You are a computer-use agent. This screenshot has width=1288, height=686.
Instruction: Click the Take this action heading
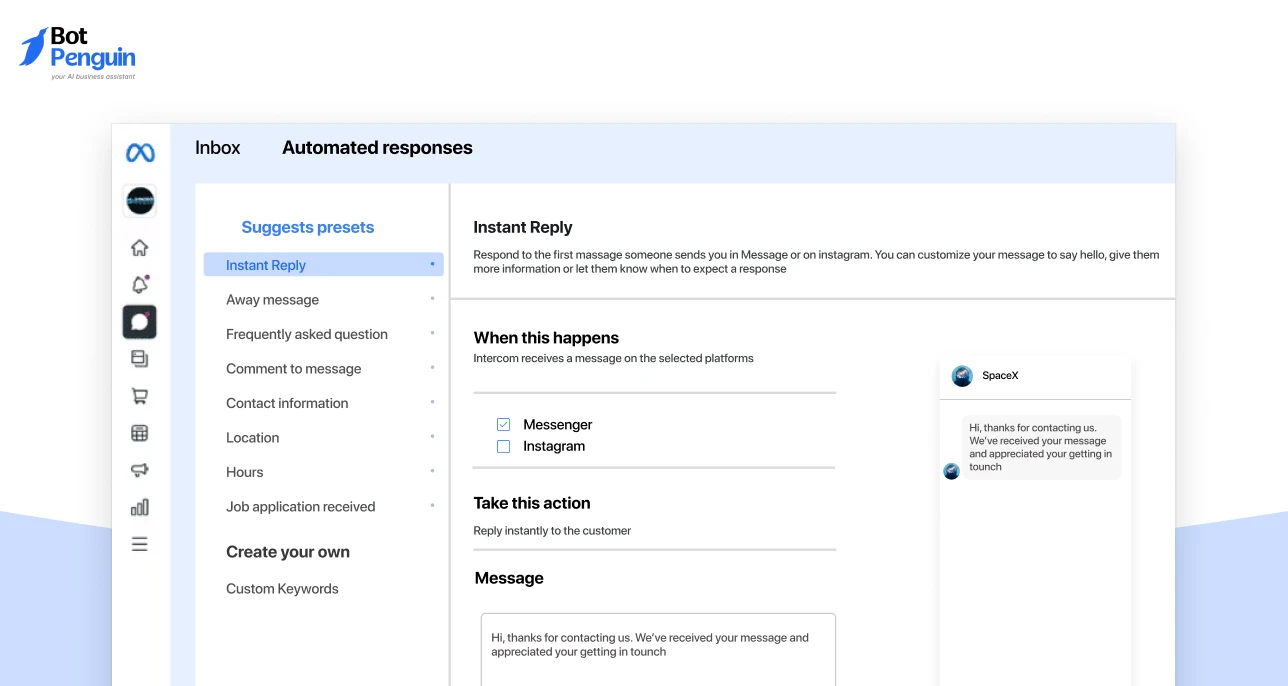pos(532,503)
